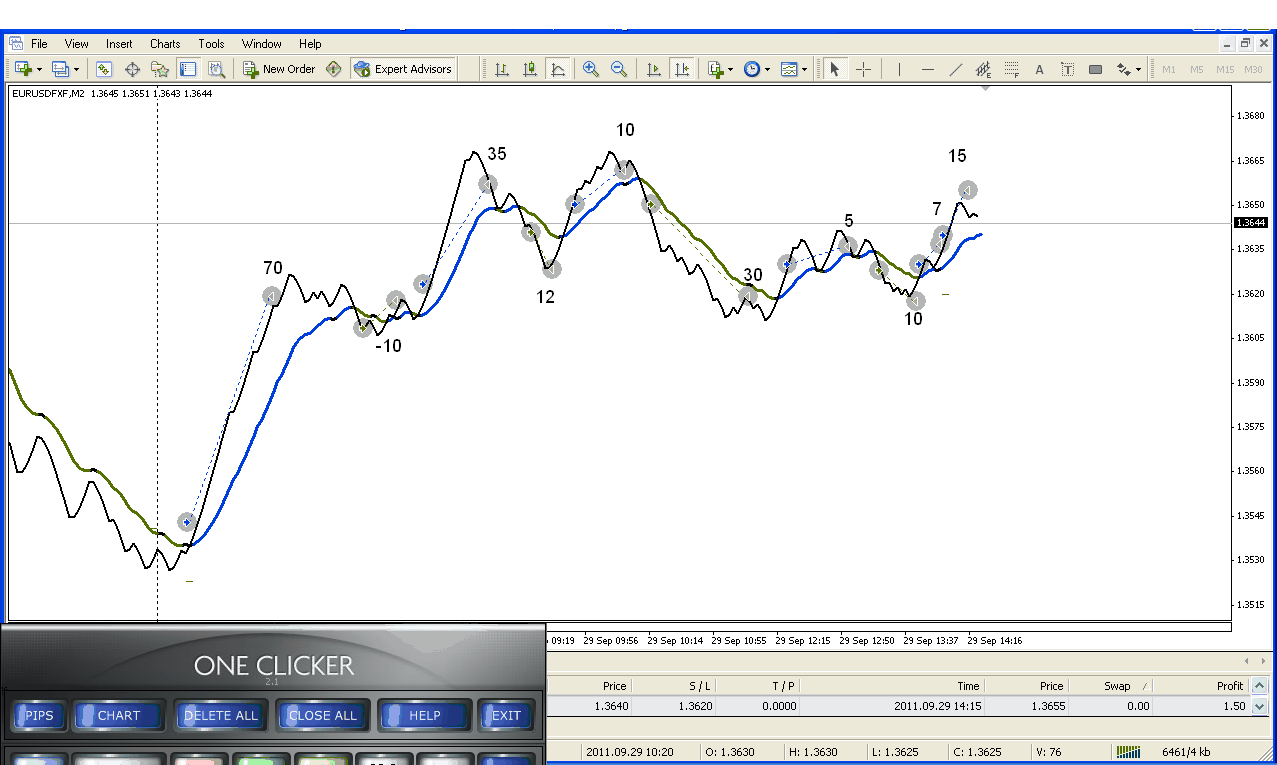Toggle the Data Window crosshair-circle icon
This screenshot has height=765, width=1277.
pyautogui.click(x=132, y=69)
